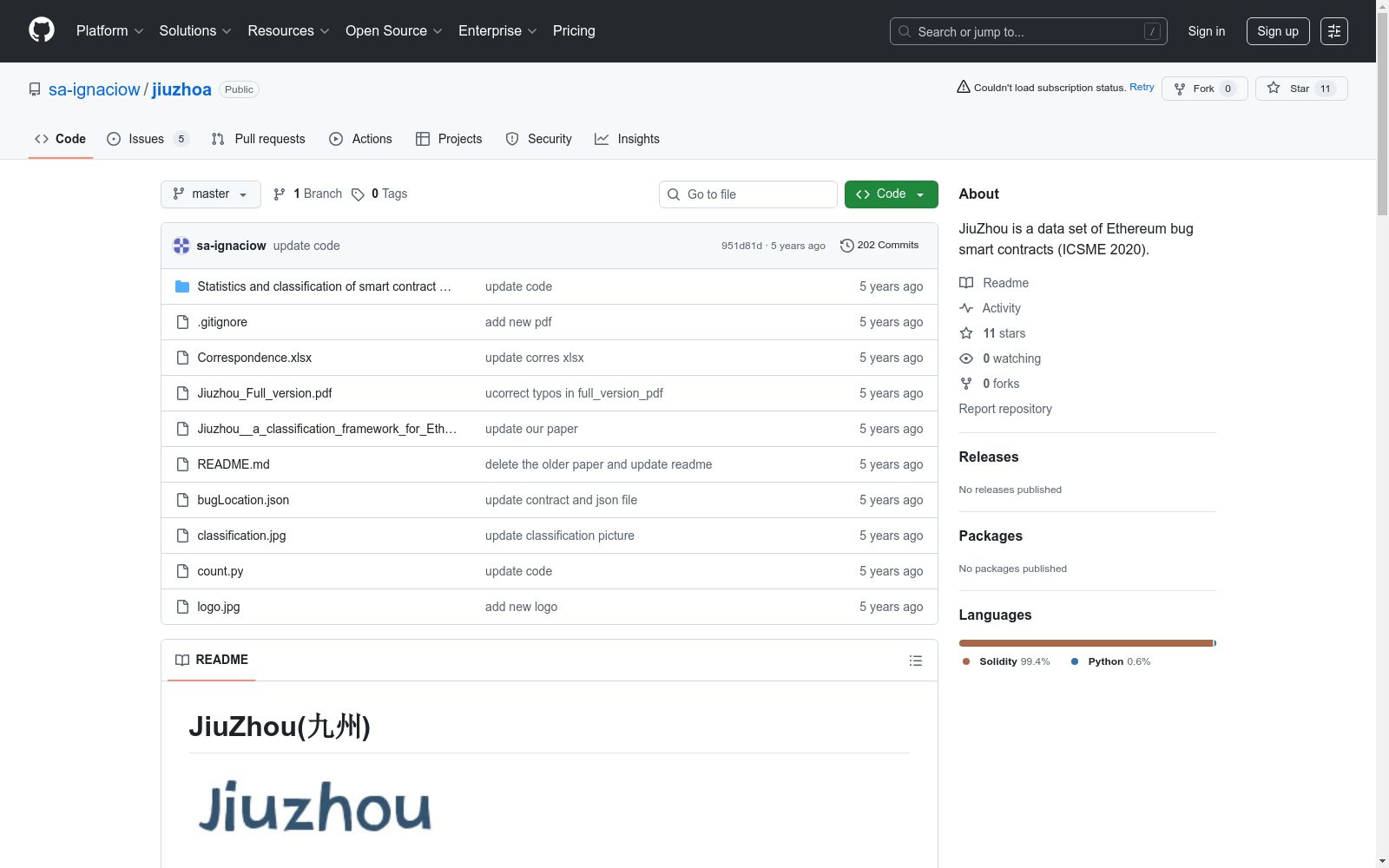Click the GitHub logo icon
The image size is (1389, 868).
coord(42,30)
